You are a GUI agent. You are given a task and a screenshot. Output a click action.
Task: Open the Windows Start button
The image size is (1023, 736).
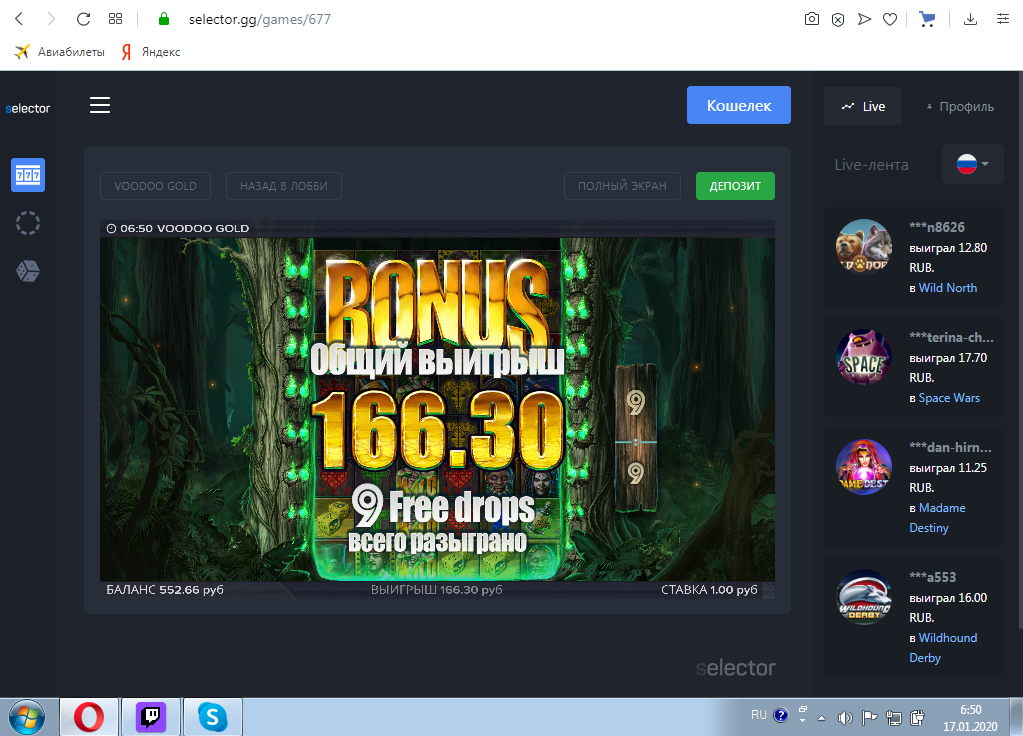point(27,717)
